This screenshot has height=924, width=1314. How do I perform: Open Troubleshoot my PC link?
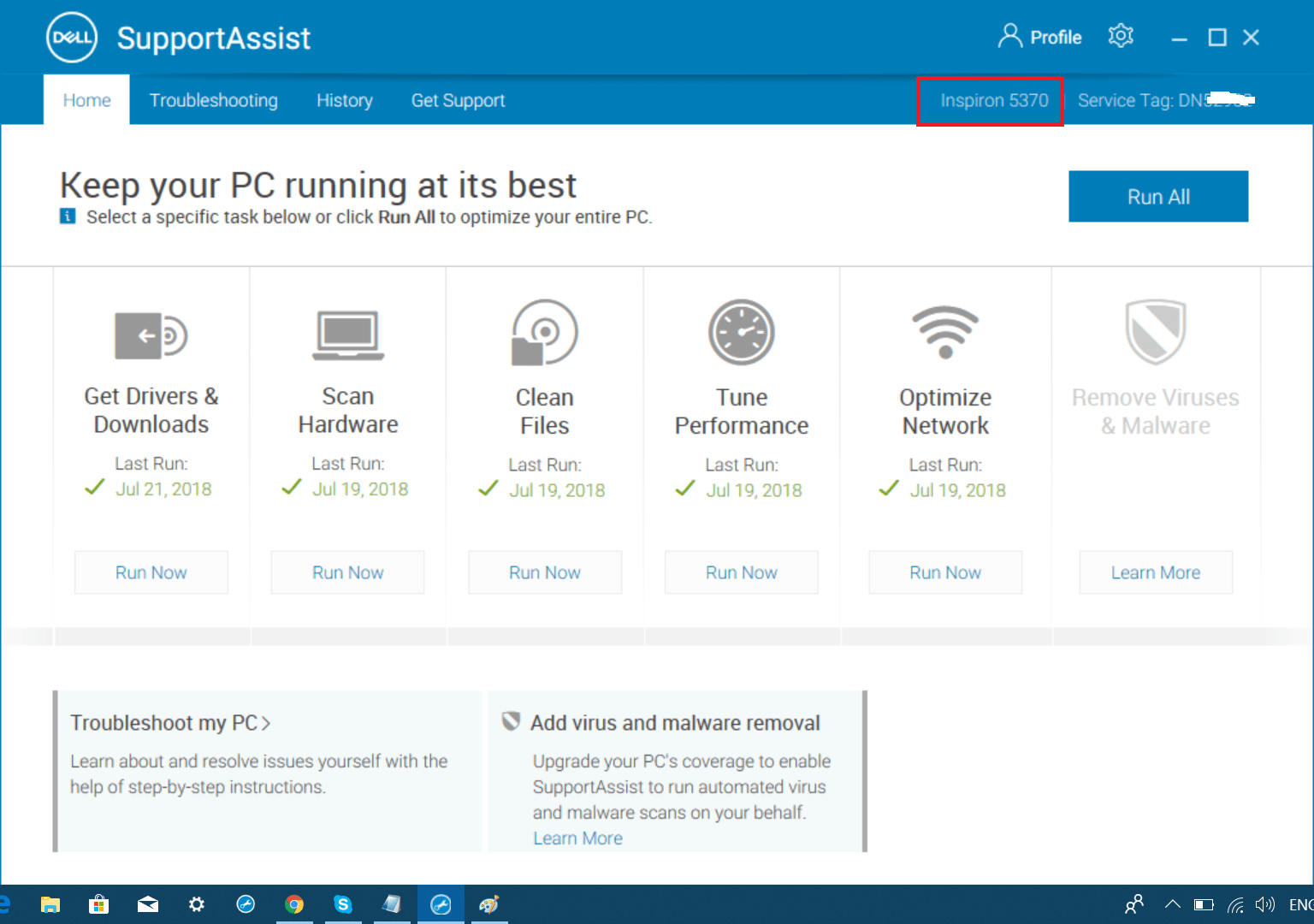coord(170,723)
